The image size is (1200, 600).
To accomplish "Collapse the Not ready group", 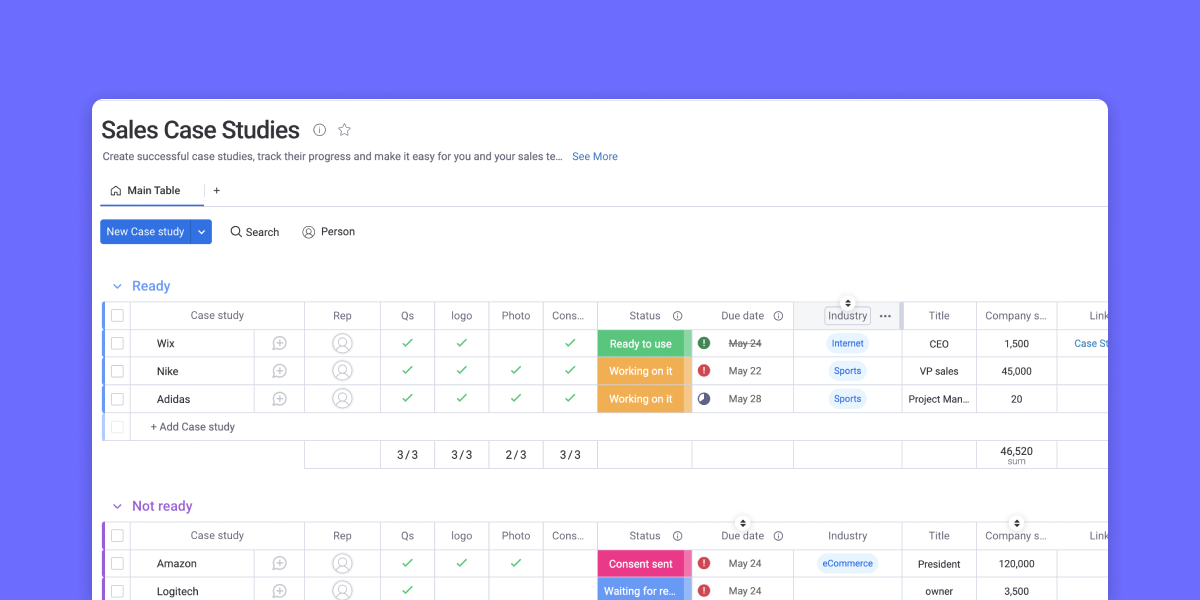I will (x=117, y=507).
